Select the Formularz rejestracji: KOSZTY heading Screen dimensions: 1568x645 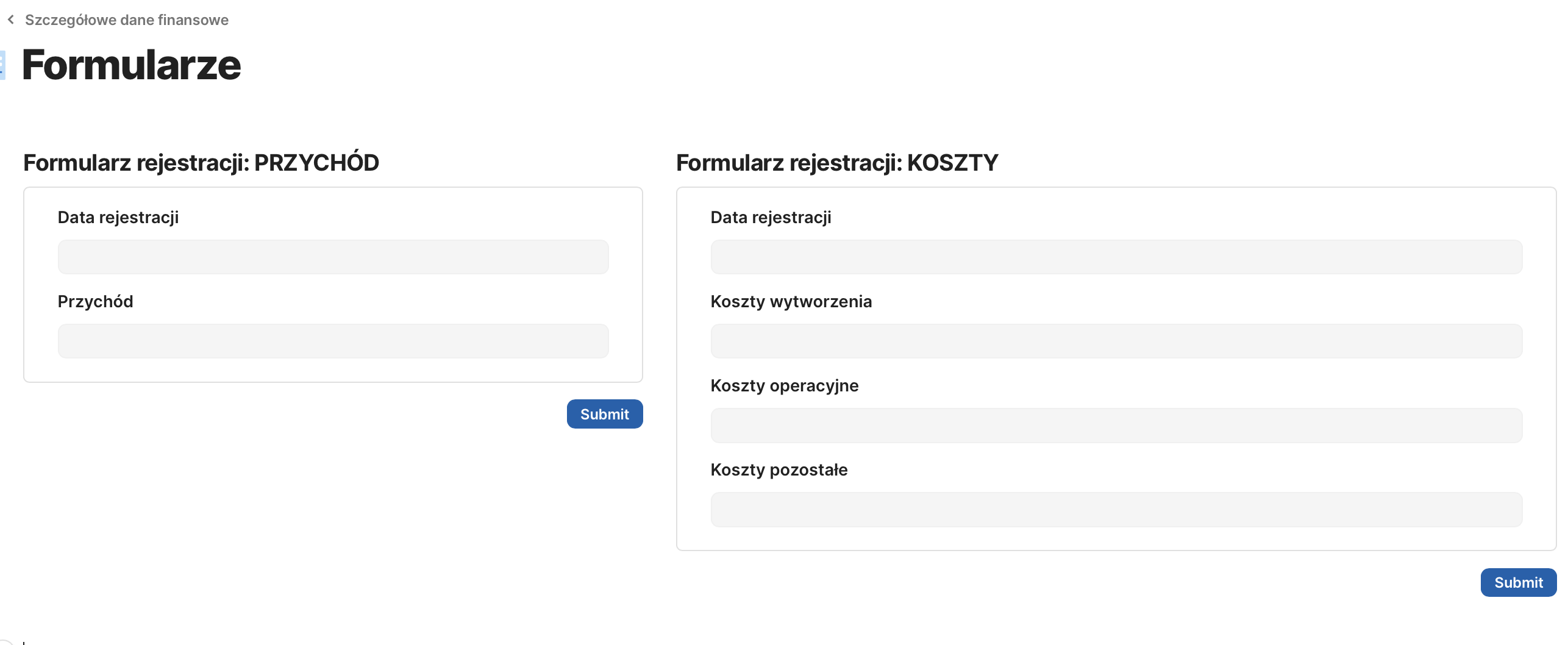[836, 163]
